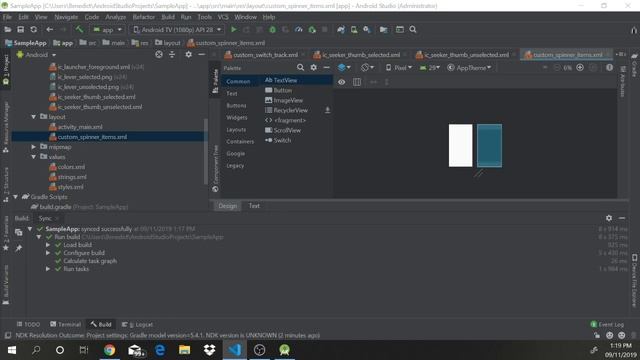This screenshot has width=640, height=360.
Task: Open the Build menu
Action: [168, 17]
